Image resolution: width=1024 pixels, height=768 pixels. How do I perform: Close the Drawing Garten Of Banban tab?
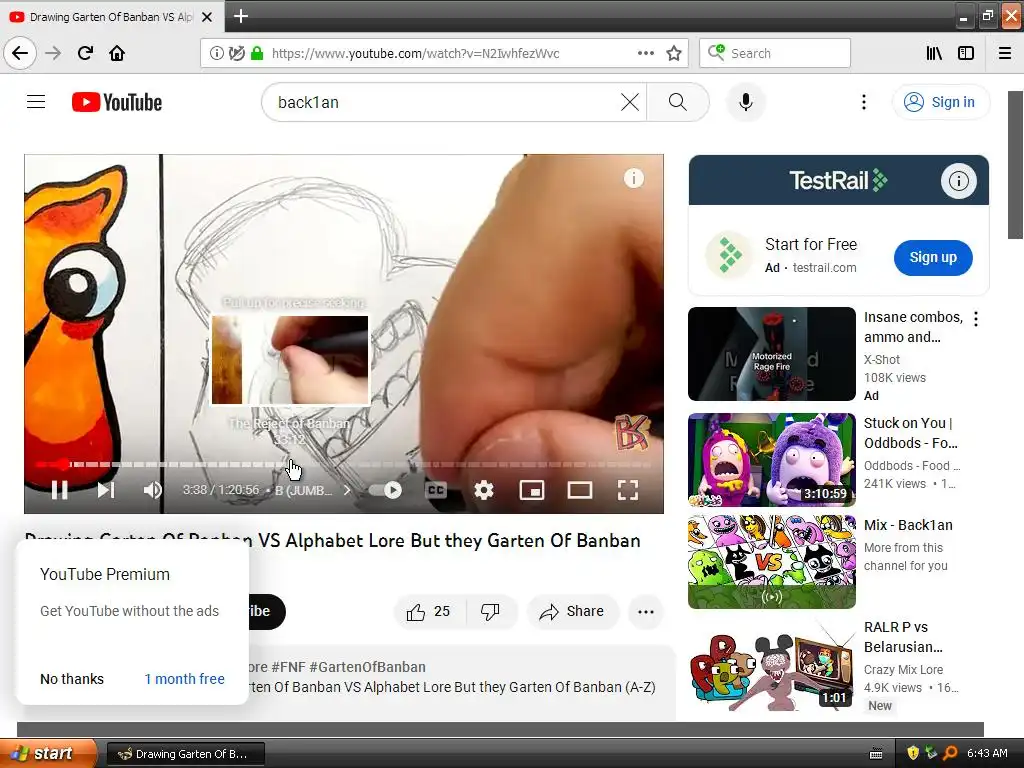(207, 17)
